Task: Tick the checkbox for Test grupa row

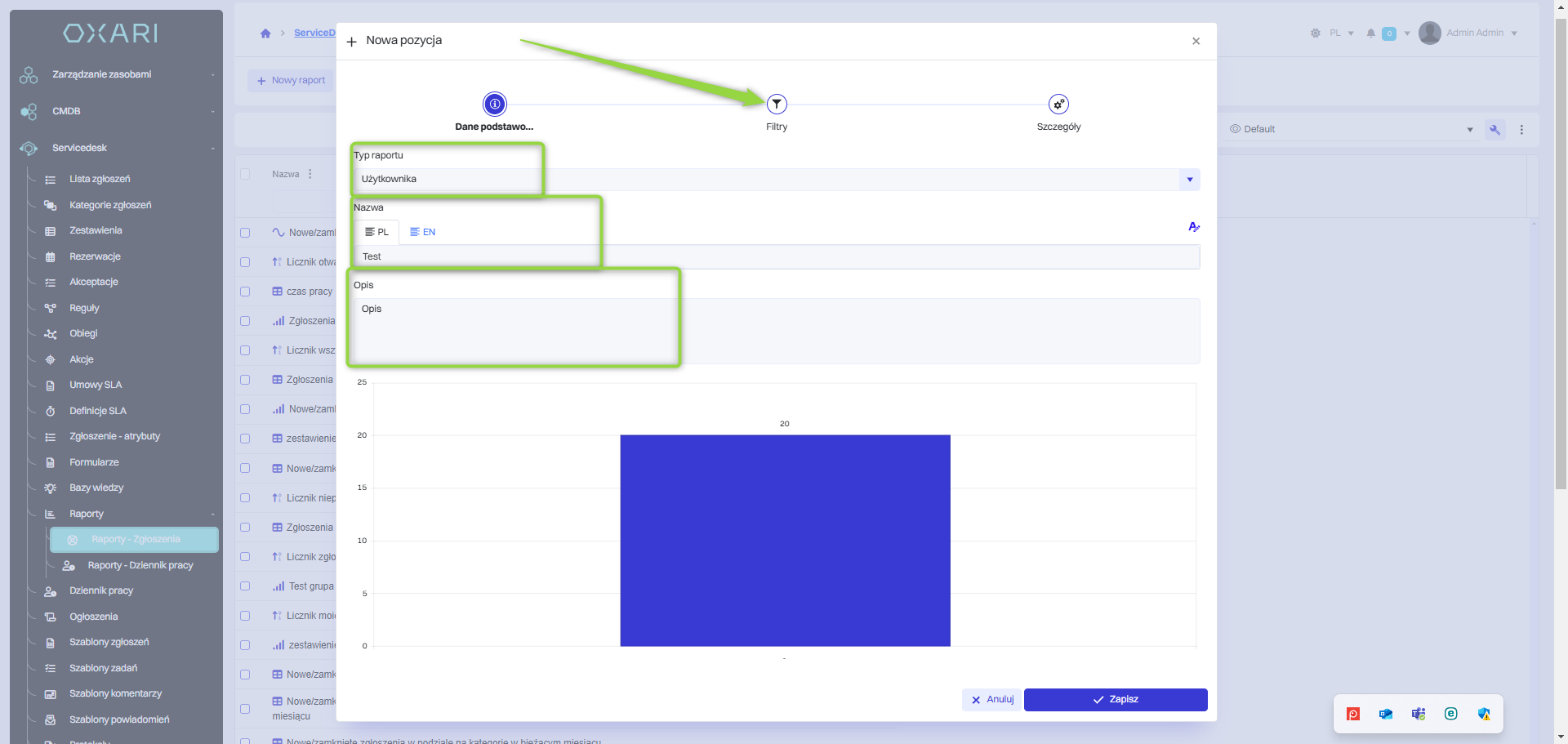Action: 245,586
